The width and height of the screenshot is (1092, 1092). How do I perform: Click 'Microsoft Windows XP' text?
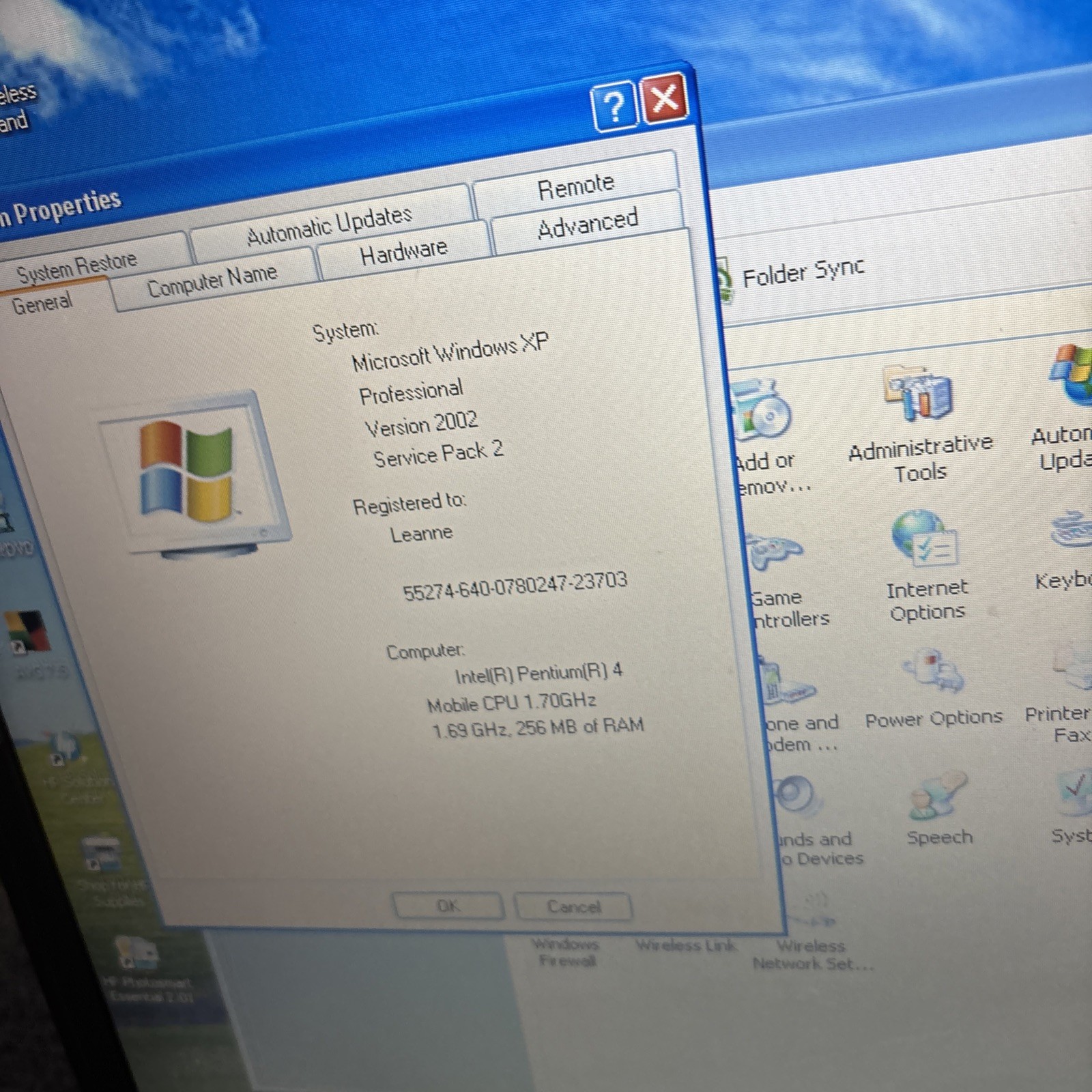(x=450, y=352)
